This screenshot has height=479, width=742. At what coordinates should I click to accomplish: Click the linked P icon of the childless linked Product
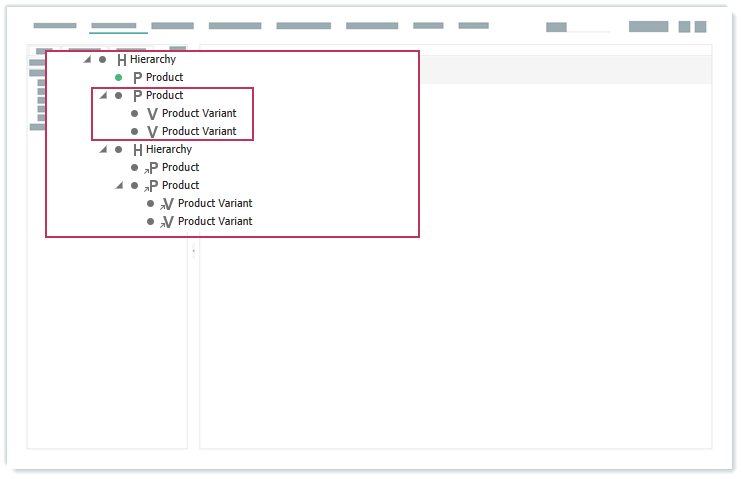tap(152, 168)
